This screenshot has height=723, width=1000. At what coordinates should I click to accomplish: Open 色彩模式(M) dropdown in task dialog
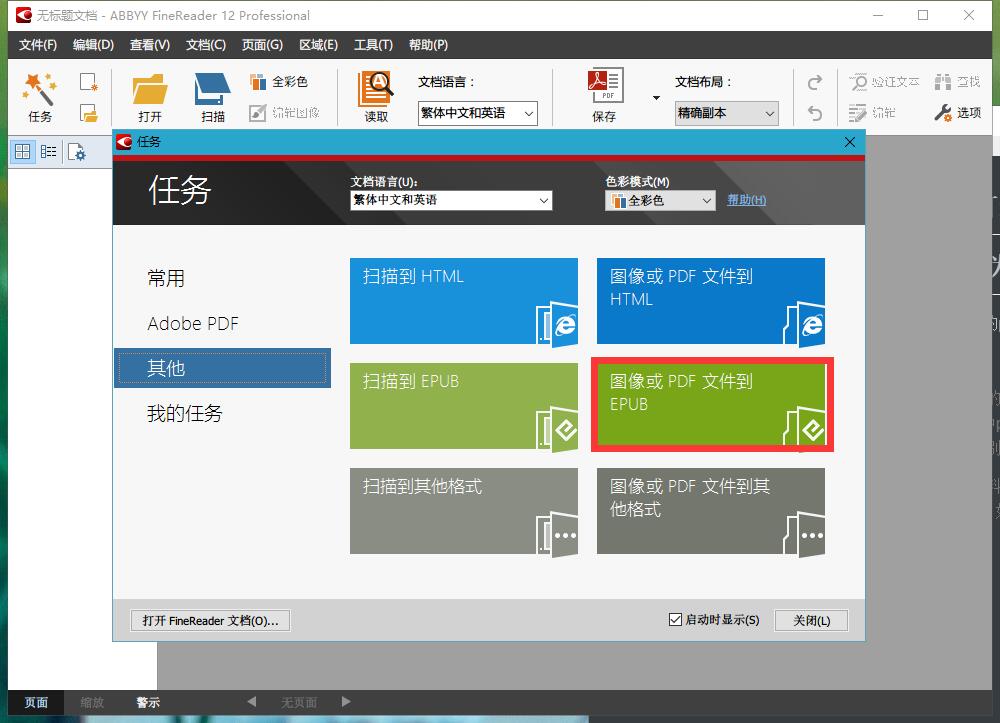click(x=660, y=201)
